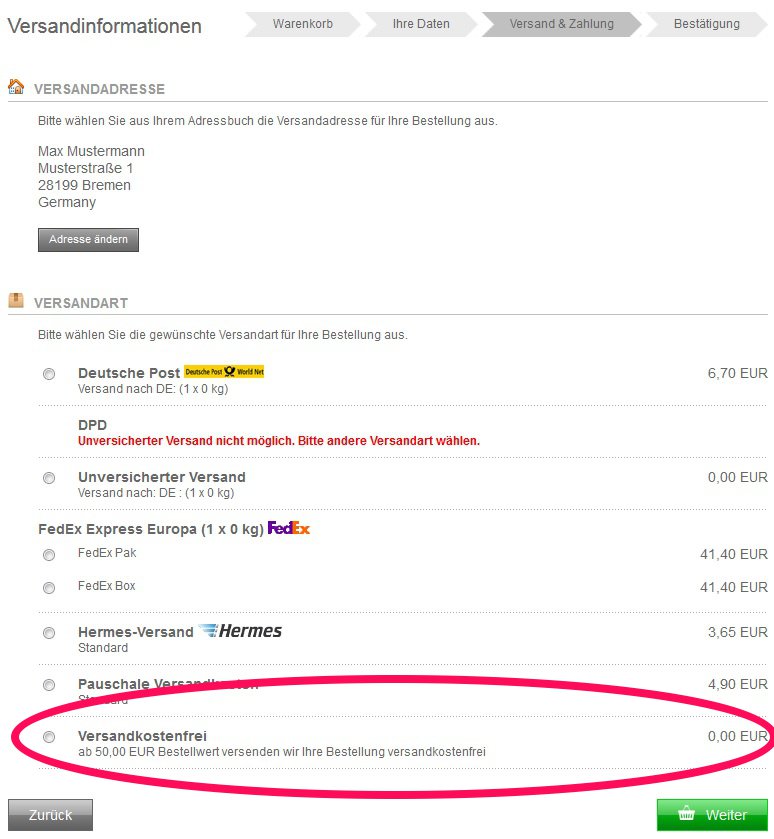
Task: Click the house icon beside Versandadresse
Action: coord(16,86)
